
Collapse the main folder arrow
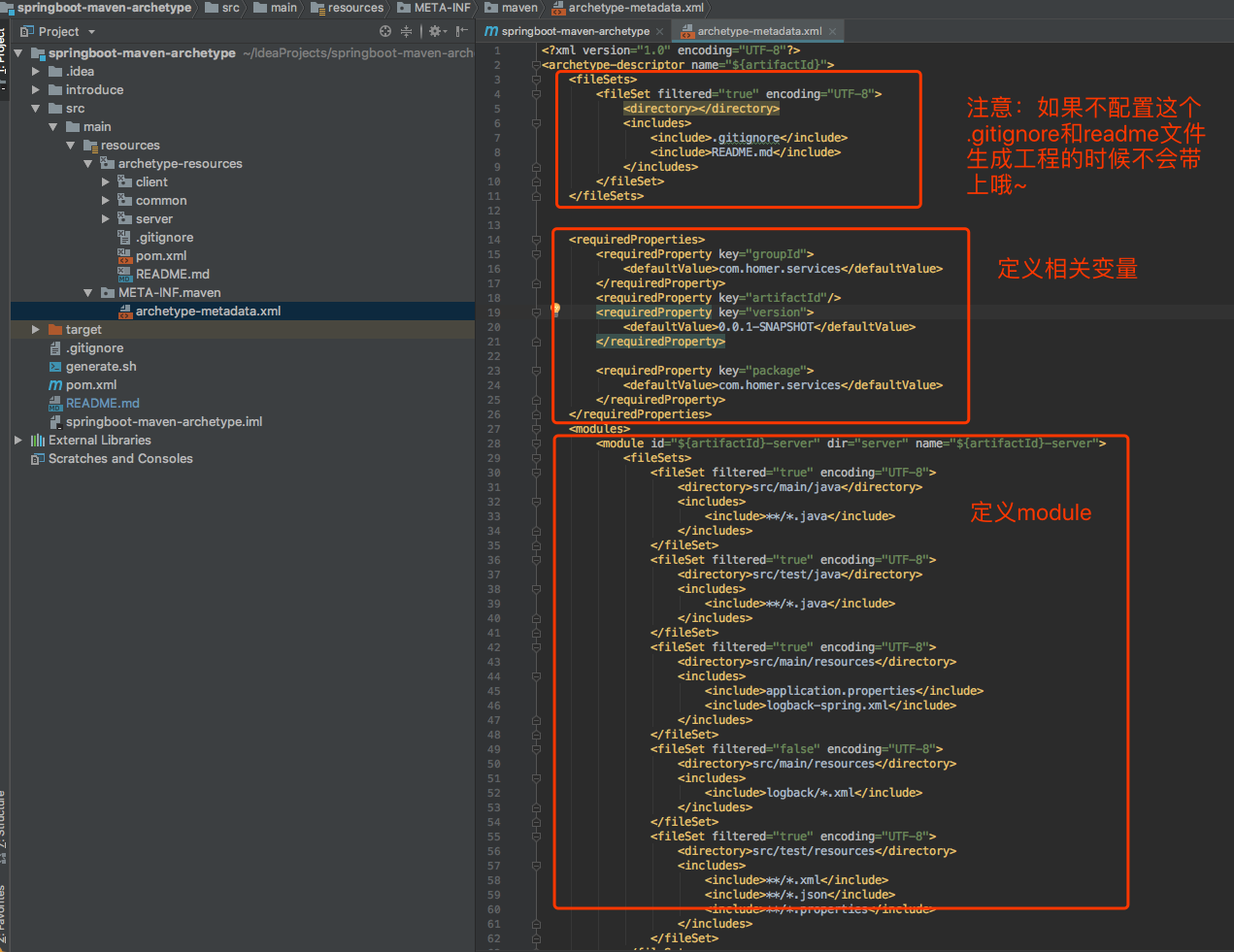coord(53,127)
